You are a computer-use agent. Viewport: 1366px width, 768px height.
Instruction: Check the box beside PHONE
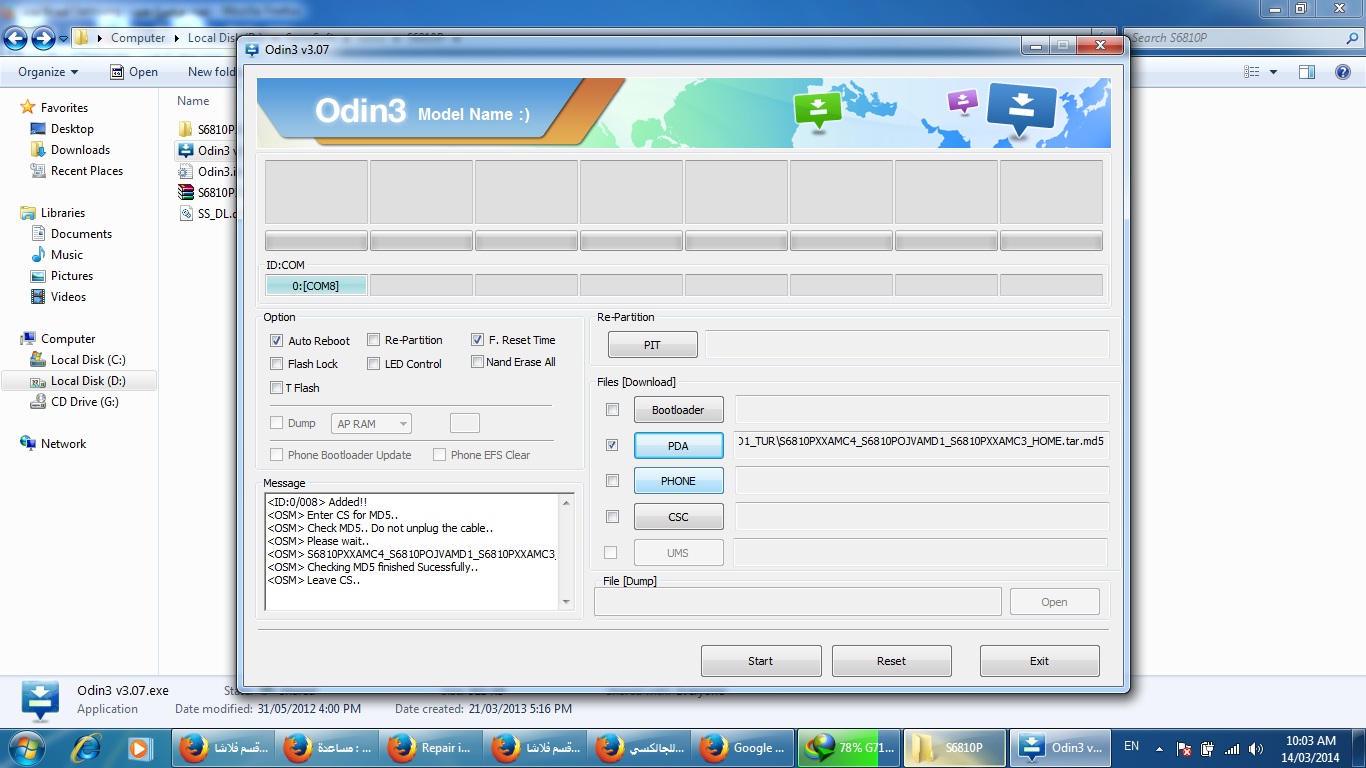pos(612,481)
